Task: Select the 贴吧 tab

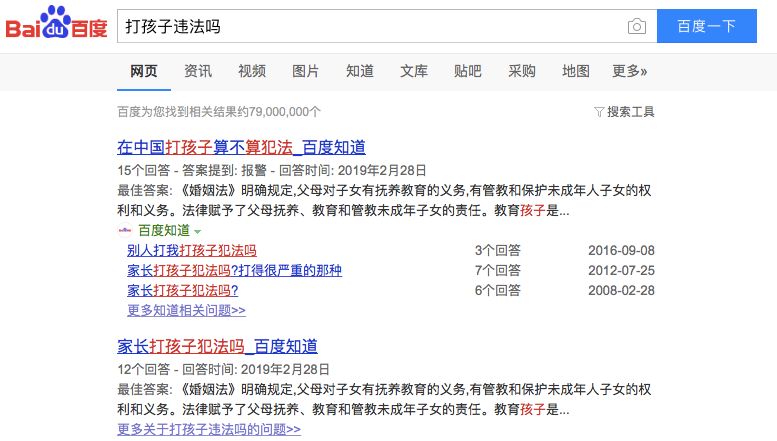Action: [x=468, y=71]
